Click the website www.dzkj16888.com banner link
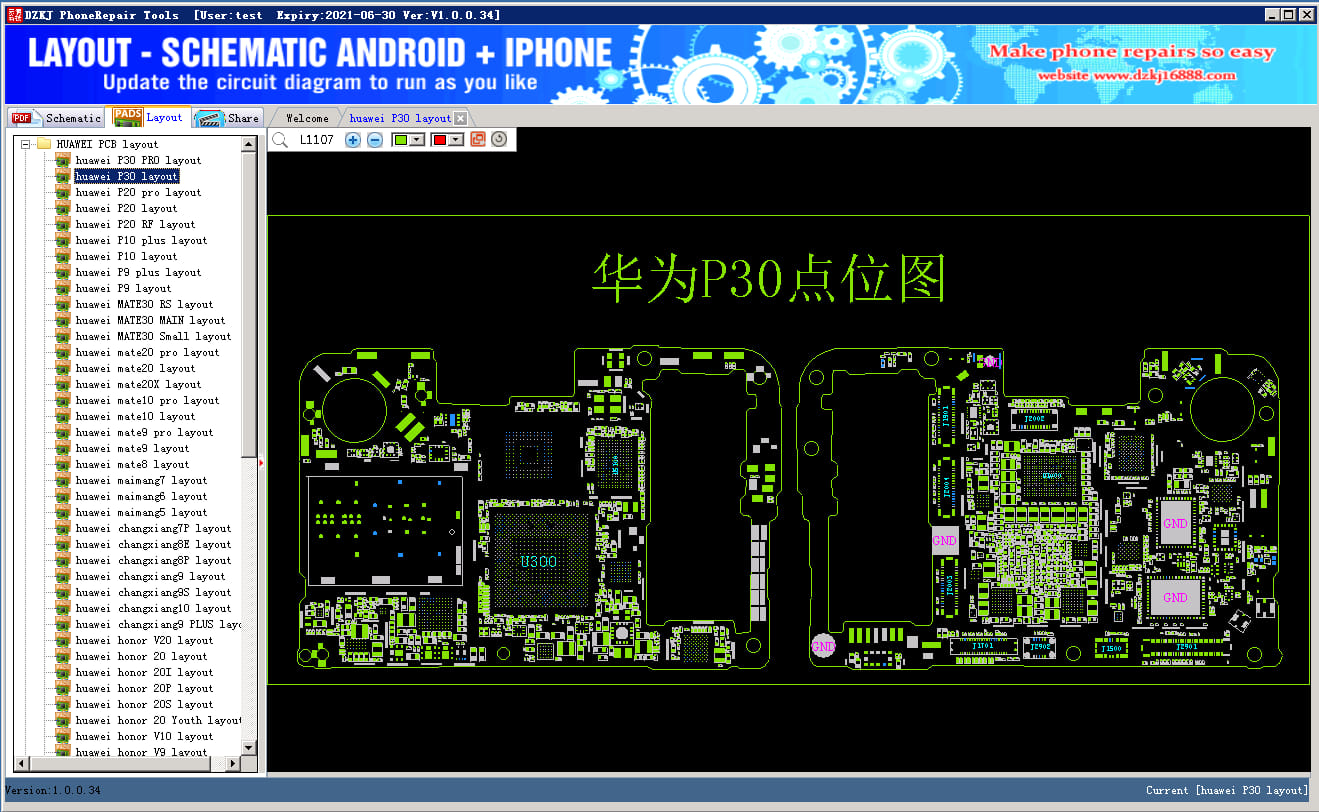The height and width of the screenshot is (812, 1319). pyautogui.click(x=1136, y=75)
